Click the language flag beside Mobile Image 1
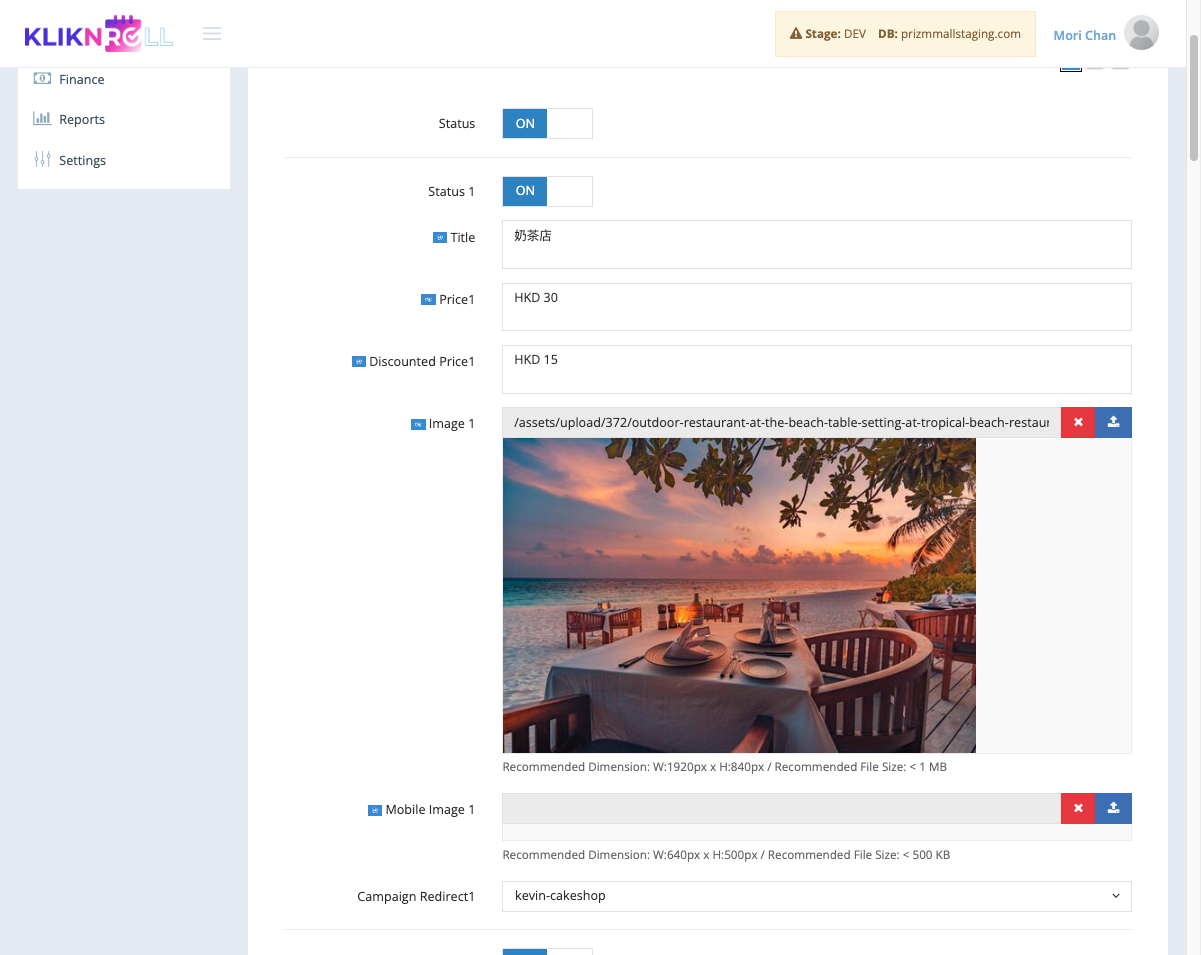 coord(376,810)
